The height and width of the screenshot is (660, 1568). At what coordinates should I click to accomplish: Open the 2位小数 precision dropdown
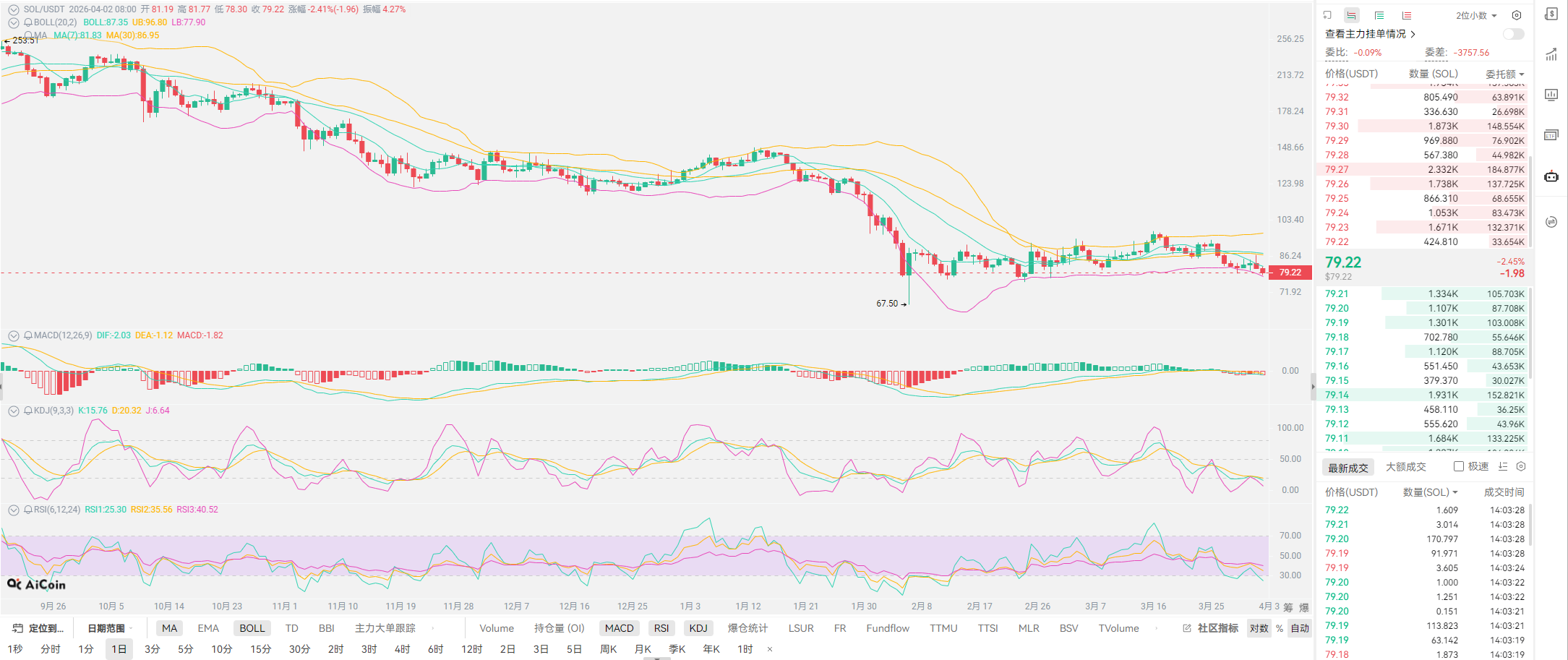(x=1475, y=15)
